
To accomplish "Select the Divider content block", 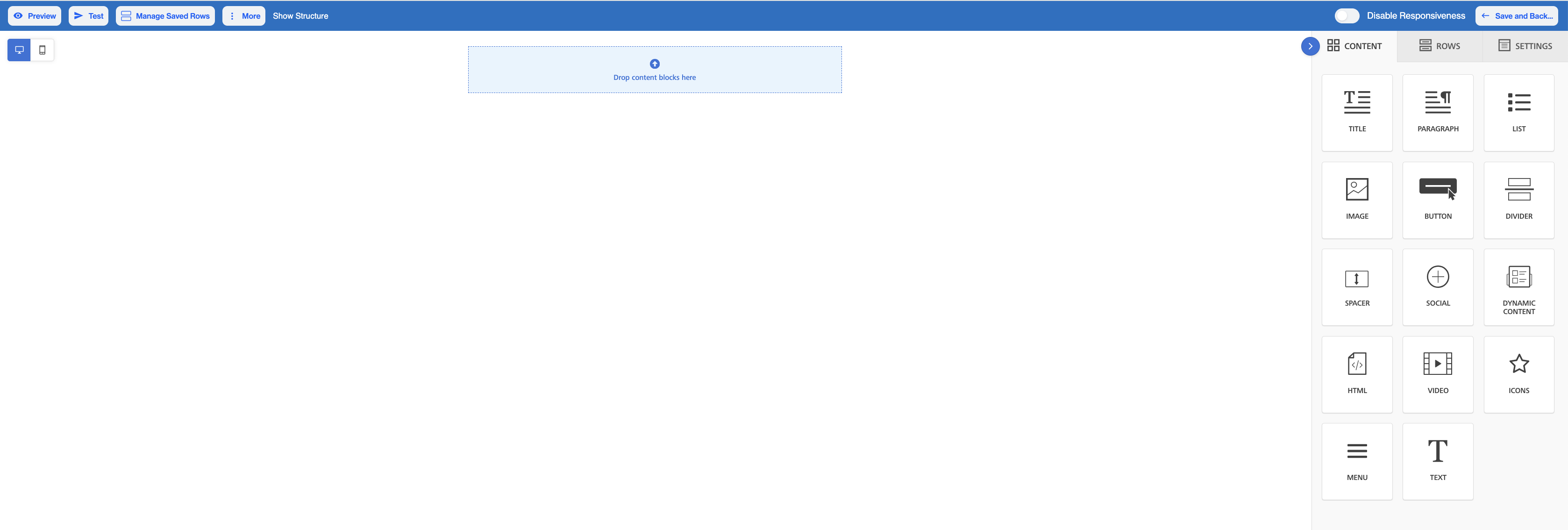I will pyautogui.click(x=1518, y=200).
